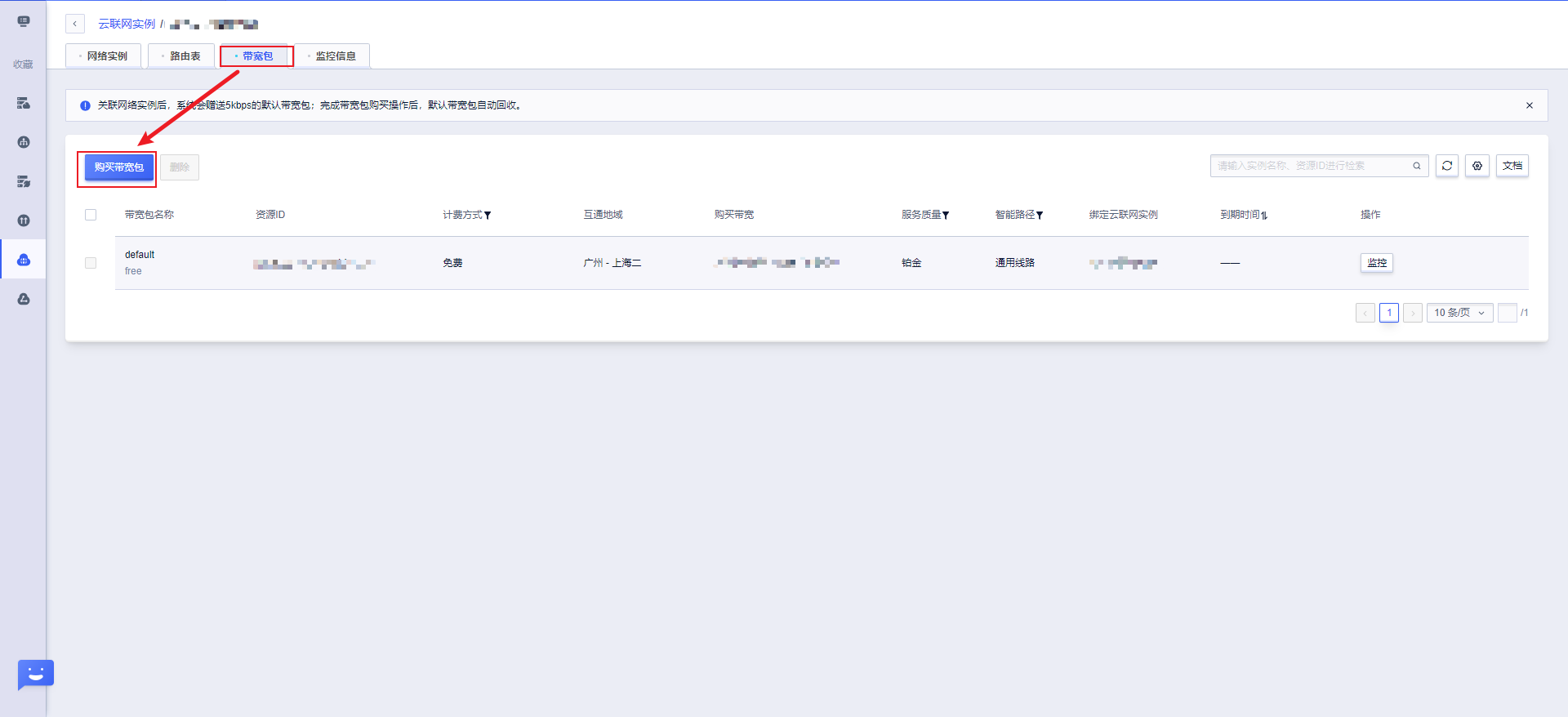Click the refresh icon button

1446,166
